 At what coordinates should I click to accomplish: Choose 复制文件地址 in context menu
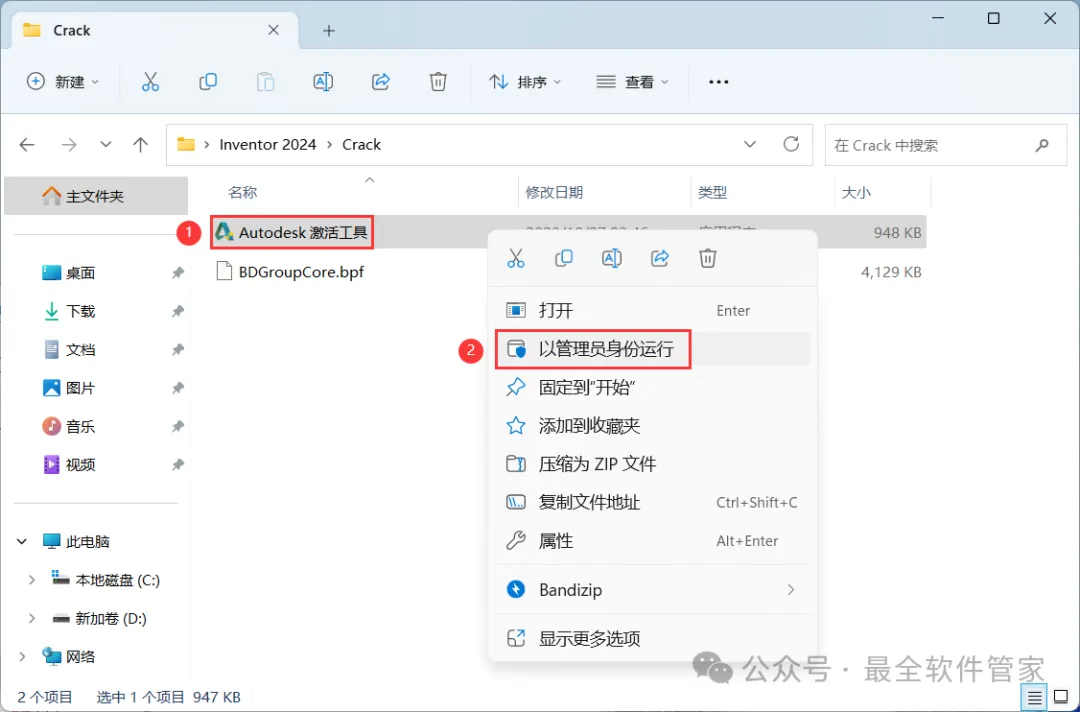click(x=652, y=503)
